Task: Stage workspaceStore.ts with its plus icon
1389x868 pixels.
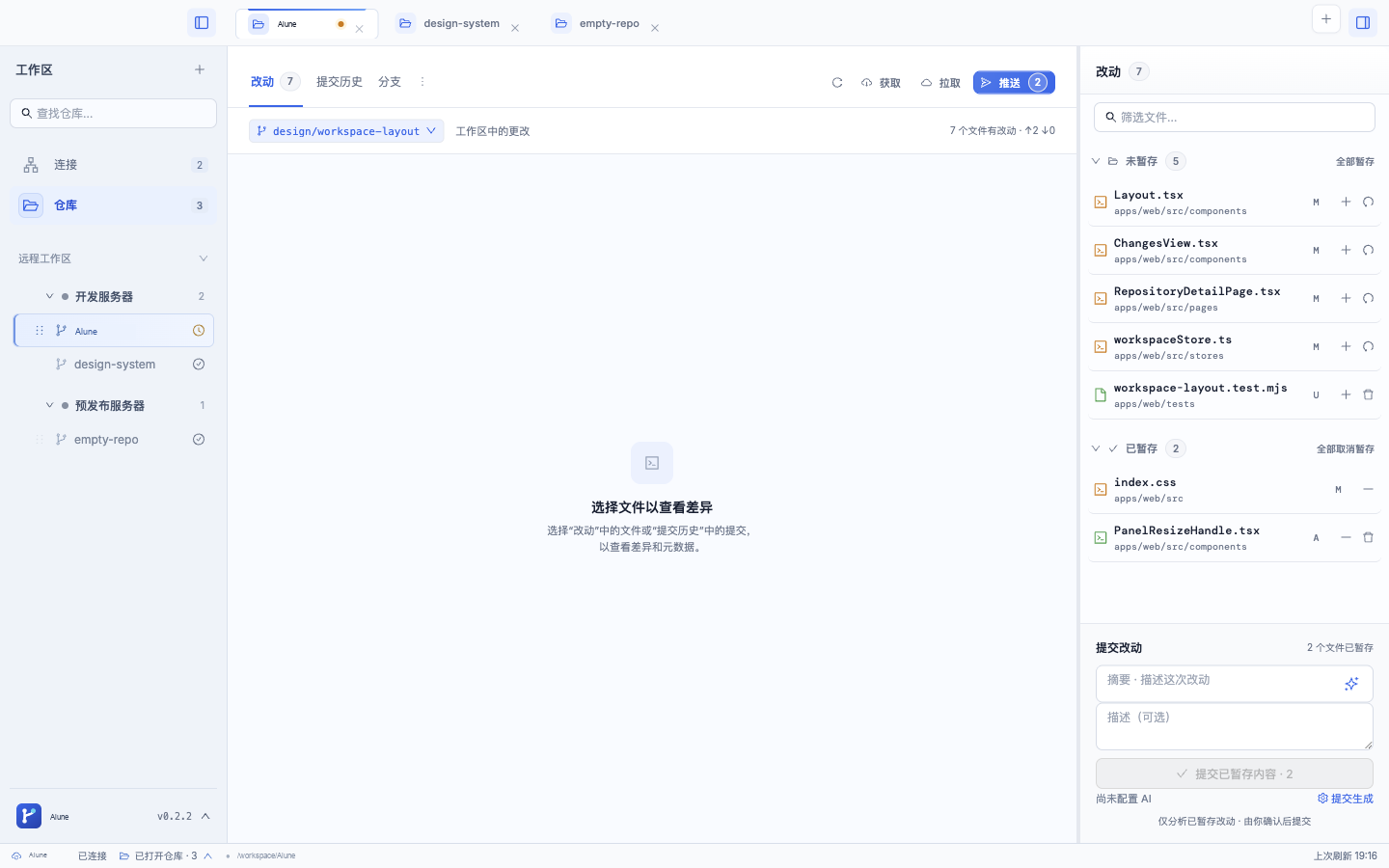Action: click(1346, 346)
